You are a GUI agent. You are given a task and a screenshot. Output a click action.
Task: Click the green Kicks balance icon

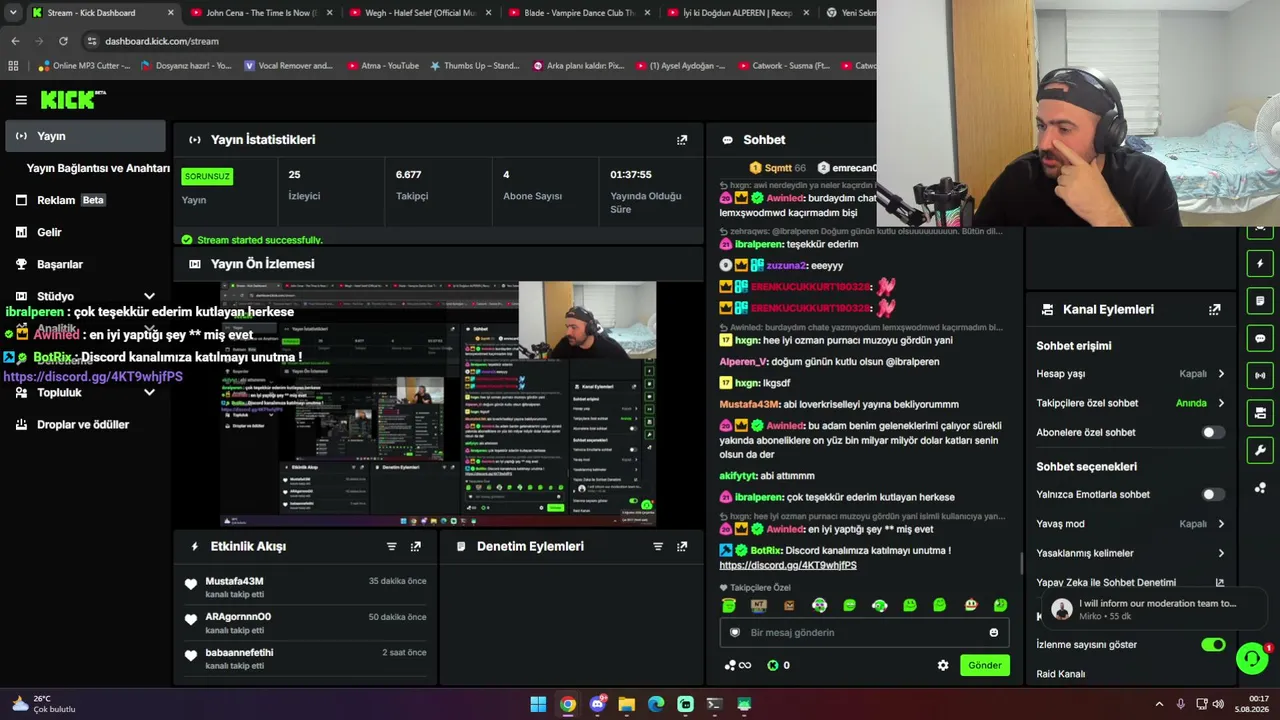pos(773,665)
